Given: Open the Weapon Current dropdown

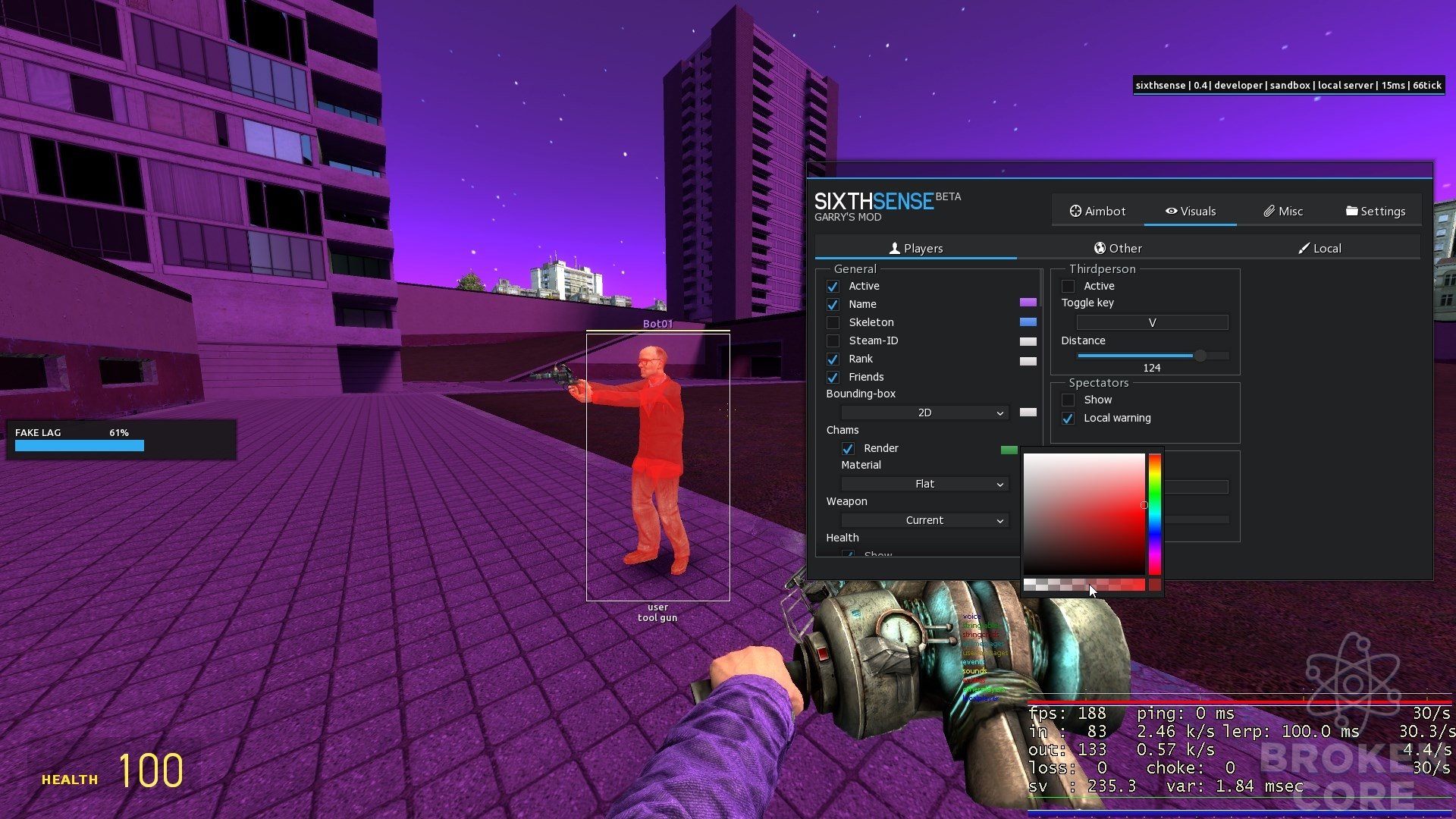Looking at the screenshot, I should coord(924,520).
